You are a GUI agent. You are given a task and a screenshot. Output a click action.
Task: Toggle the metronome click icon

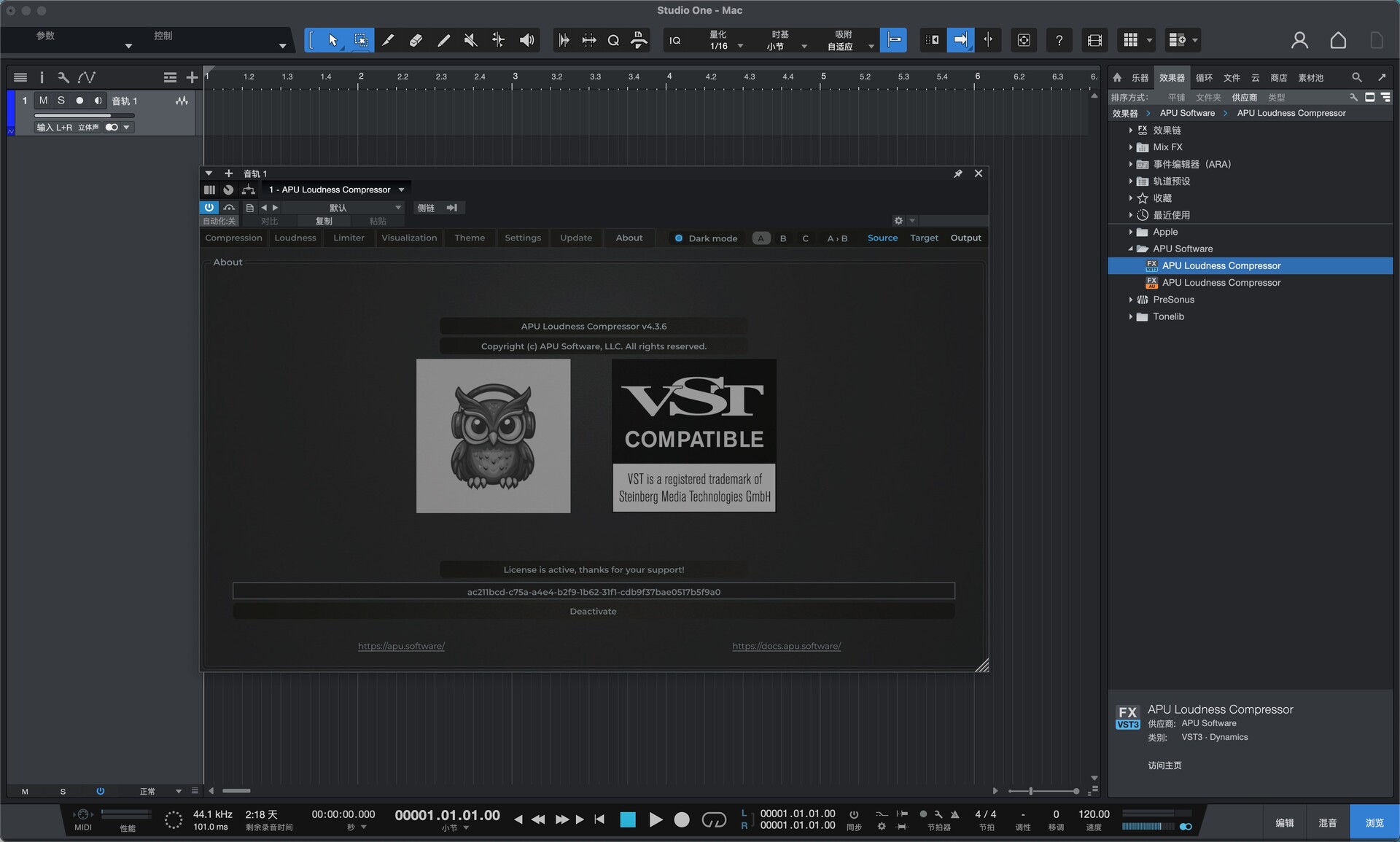pyautogui.click(x=955, y=814)
